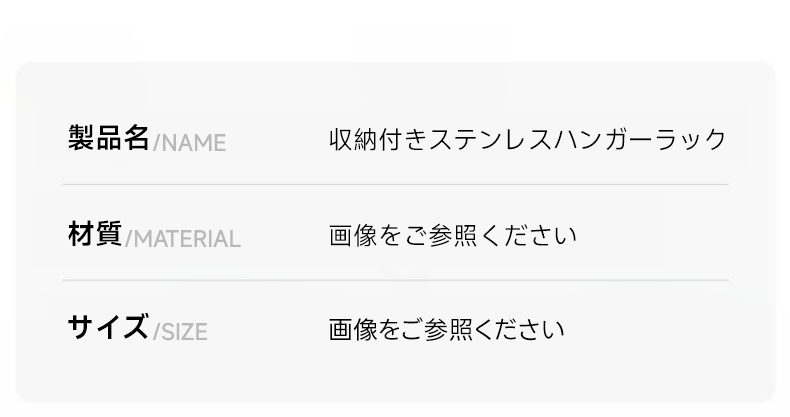Click divider line above the size row
This screenshot has width=790, height=417.
396,280
